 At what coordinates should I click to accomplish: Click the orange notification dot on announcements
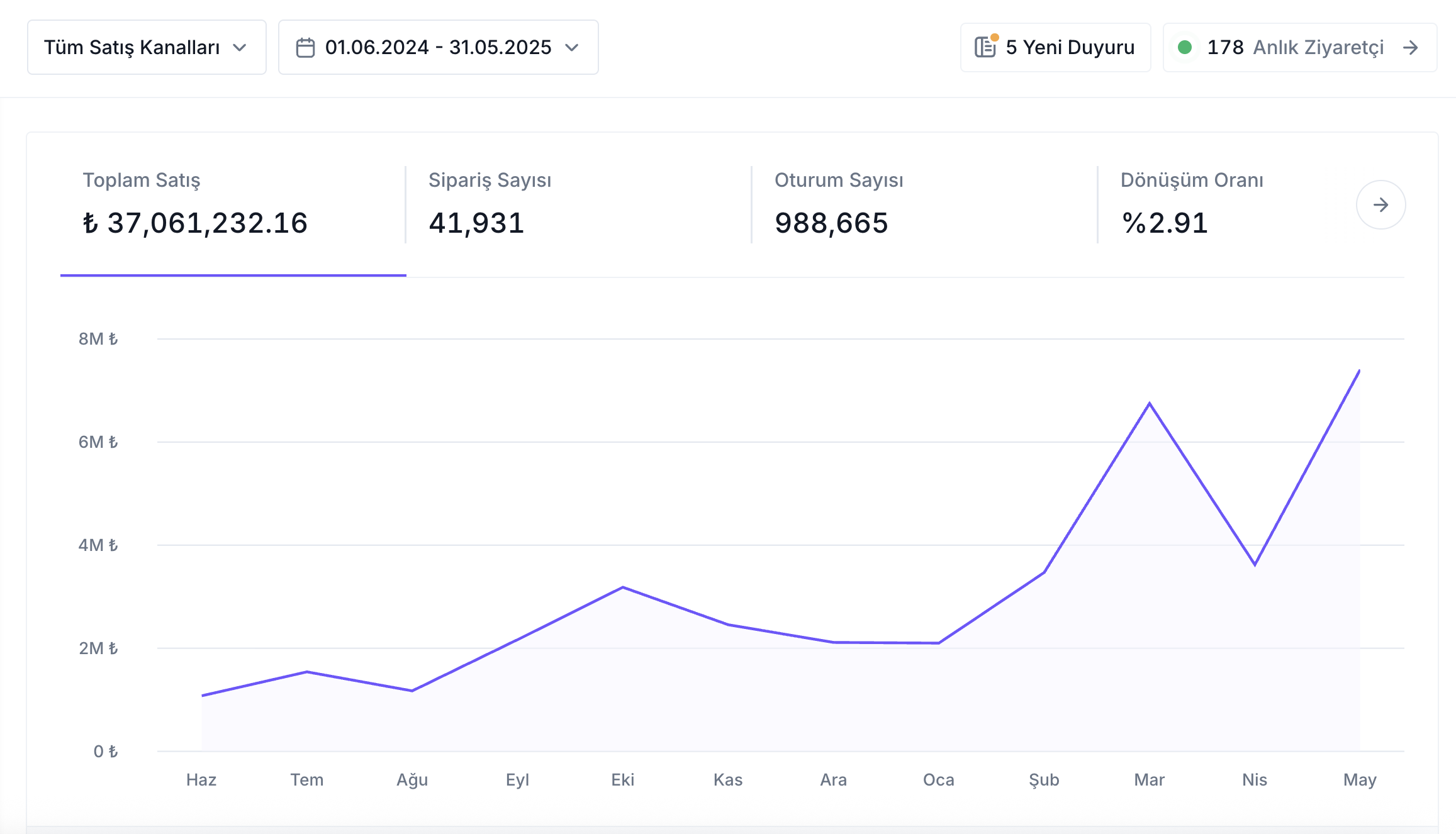(x=995, y=38)
